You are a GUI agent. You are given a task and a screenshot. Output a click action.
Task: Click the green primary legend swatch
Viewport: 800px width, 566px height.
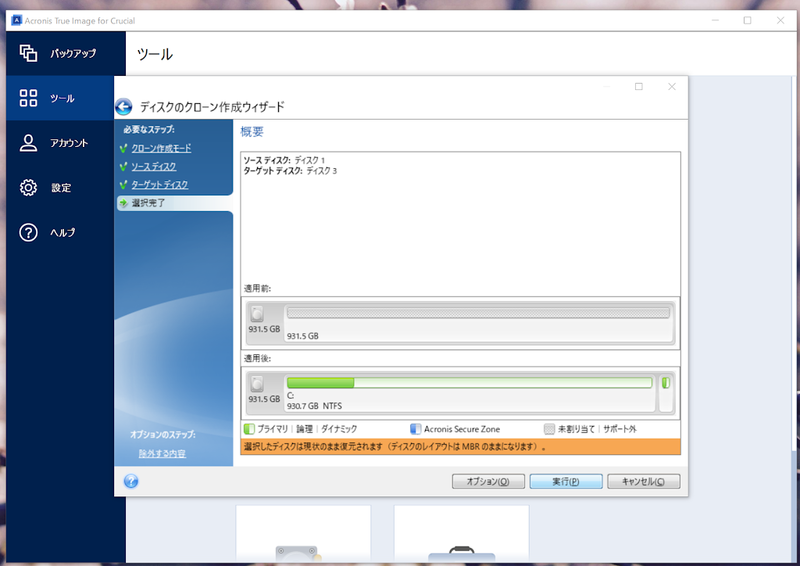(249, 429)
